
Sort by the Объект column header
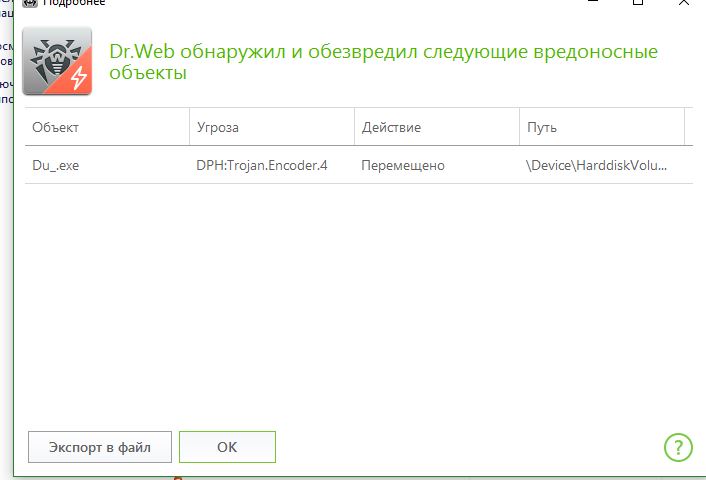107,127
